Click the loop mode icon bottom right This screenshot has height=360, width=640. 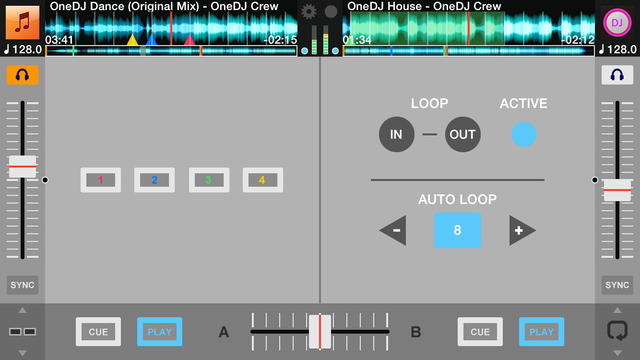point(617,331)
